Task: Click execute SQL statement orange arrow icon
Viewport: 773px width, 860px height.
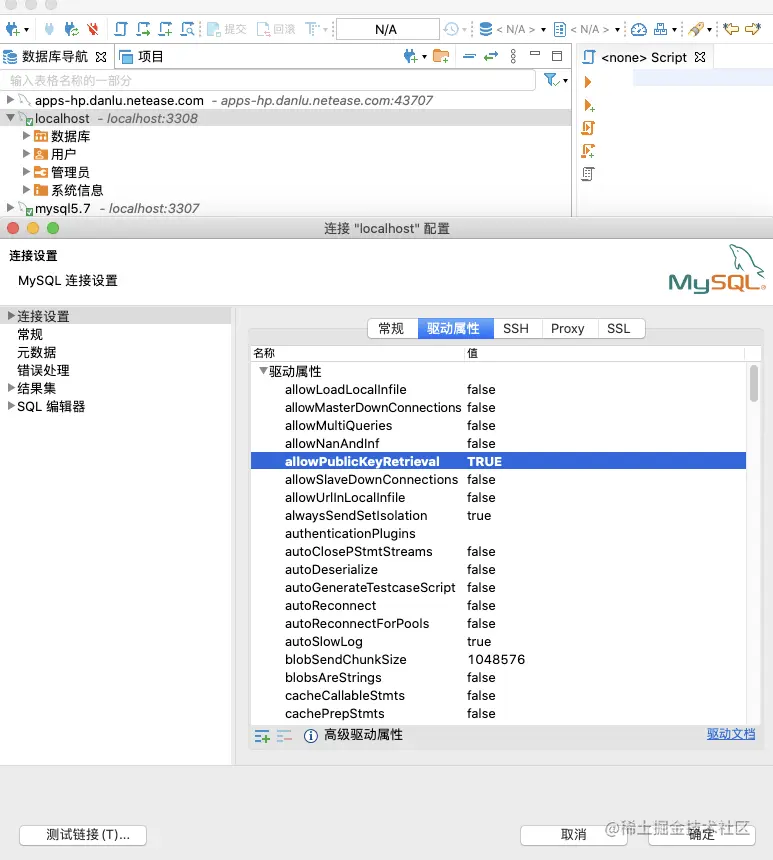Action: coord(588,82)
